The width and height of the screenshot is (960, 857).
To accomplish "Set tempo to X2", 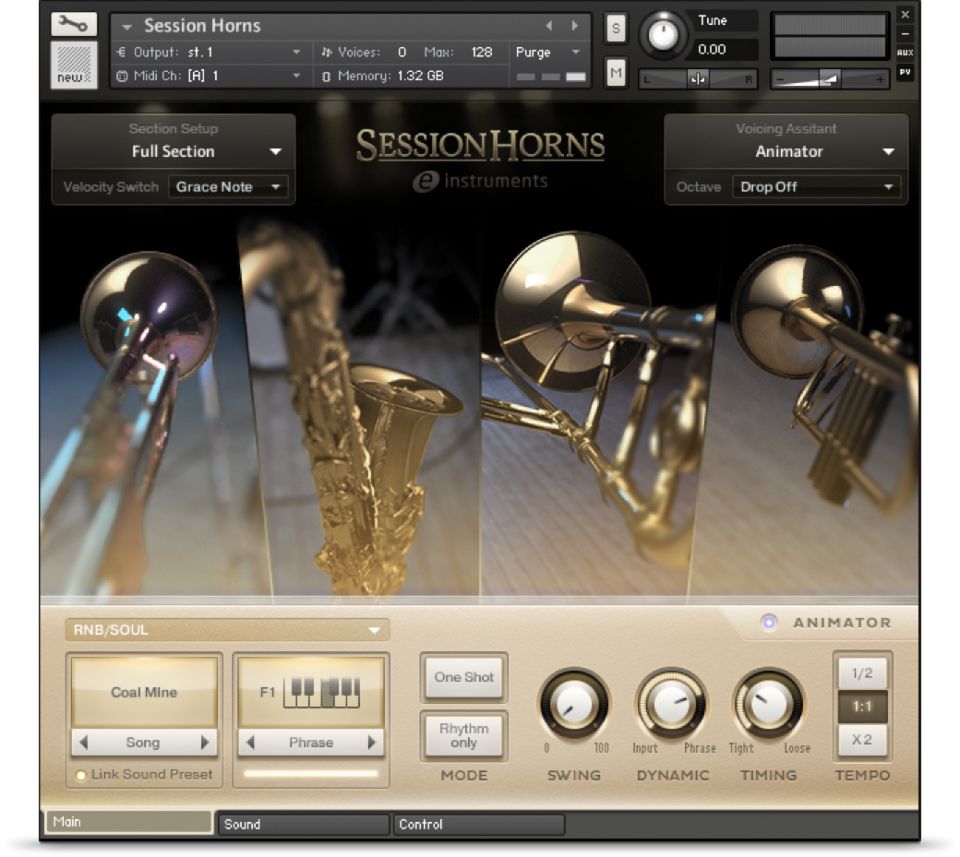I will click(x=861, y=740).
